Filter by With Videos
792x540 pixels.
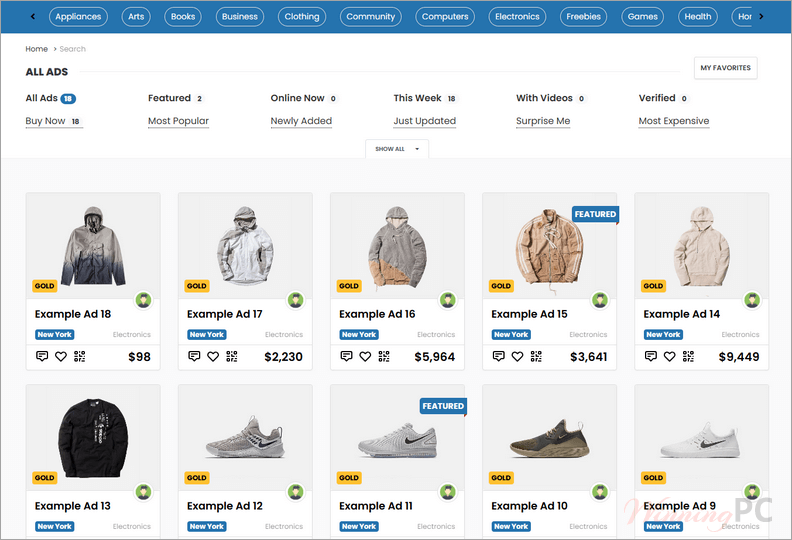[x=551, y=98]
